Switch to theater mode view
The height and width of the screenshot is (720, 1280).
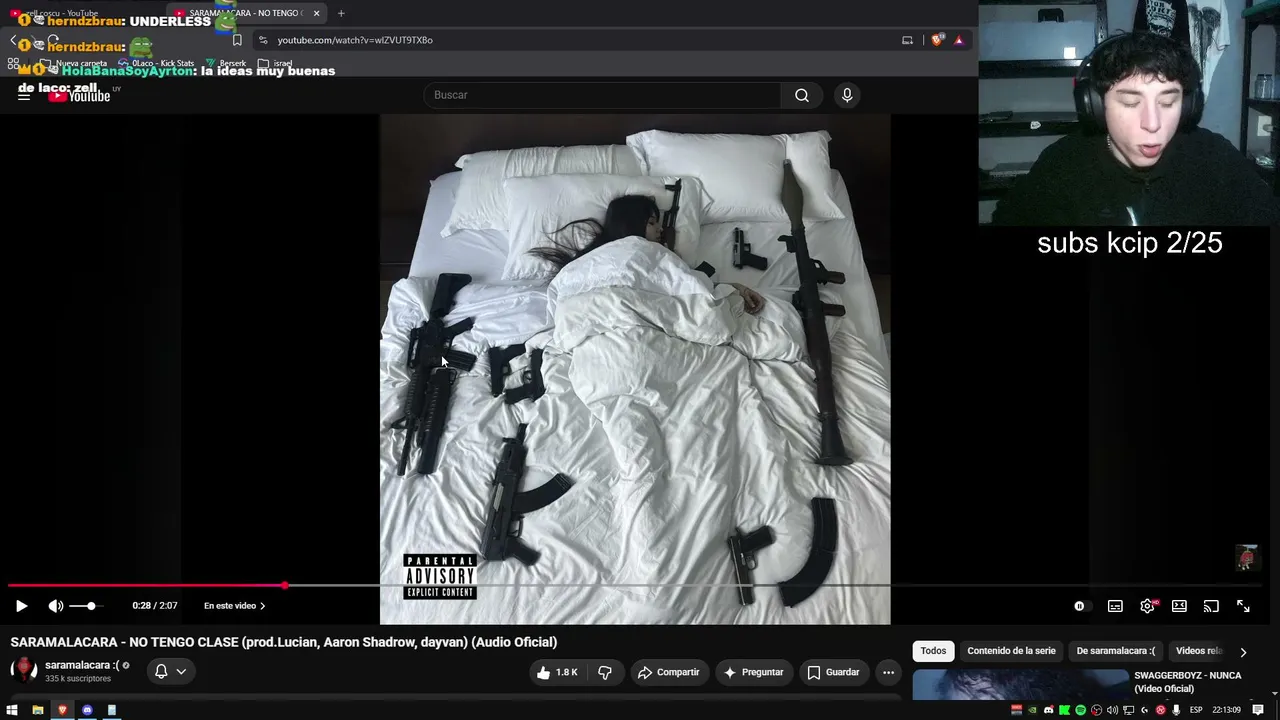pos(1179,606)
